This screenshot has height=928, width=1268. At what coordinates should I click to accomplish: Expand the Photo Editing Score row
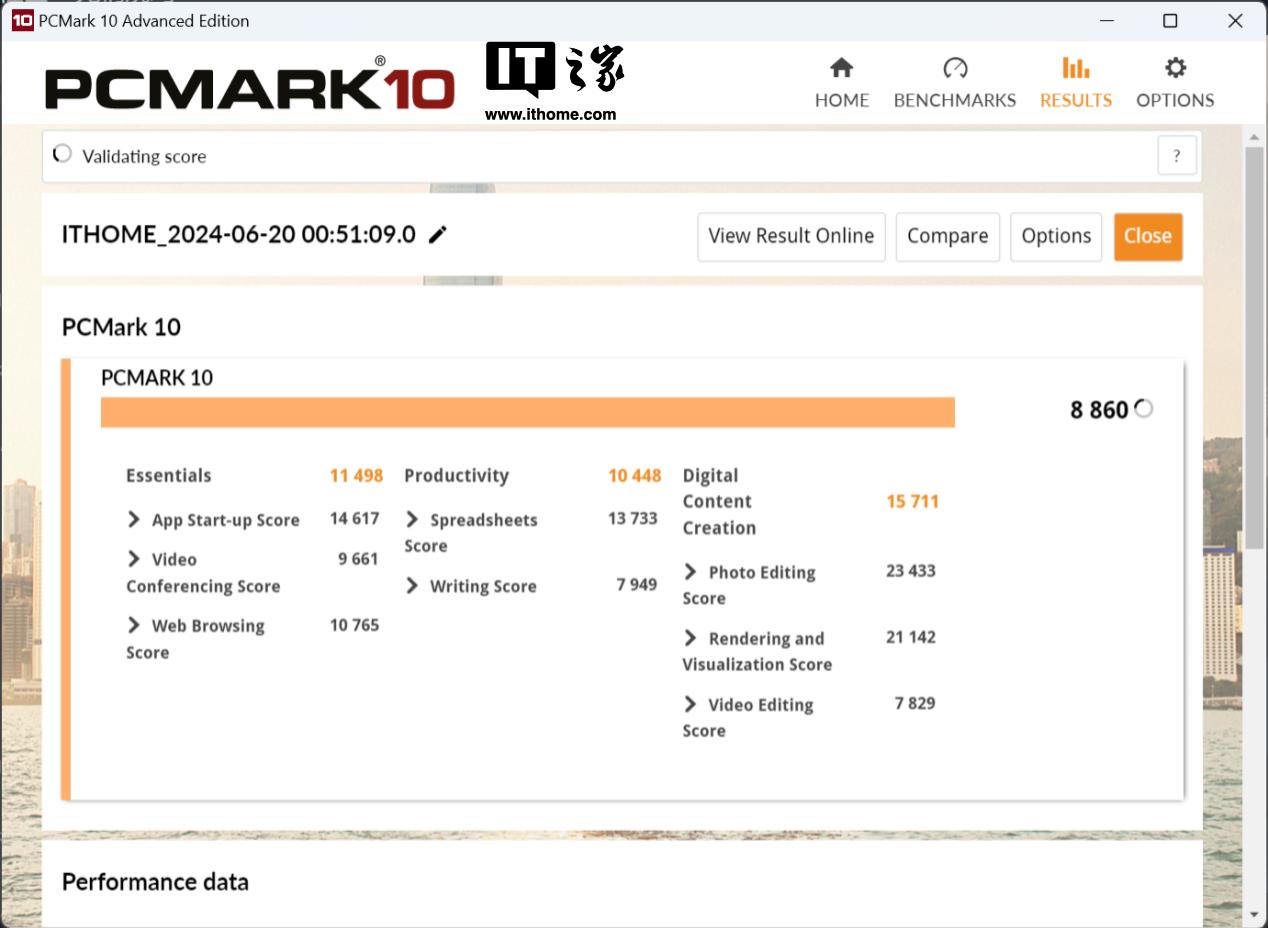(690, 572)
